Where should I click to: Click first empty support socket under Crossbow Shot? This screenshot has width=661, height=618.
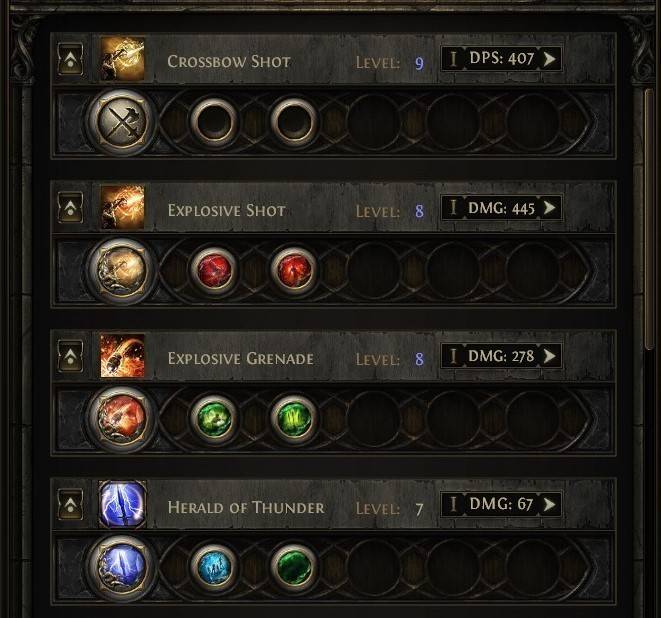pyautogui.click(x=214, y=123)
